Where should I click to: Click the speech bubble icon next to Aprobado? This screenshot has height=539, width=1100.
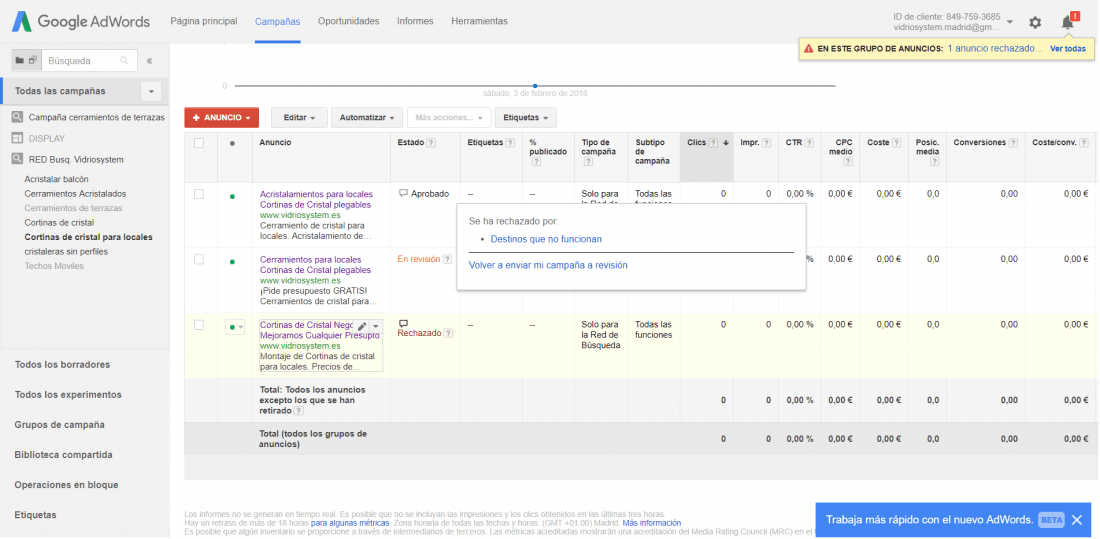(403, 193)
